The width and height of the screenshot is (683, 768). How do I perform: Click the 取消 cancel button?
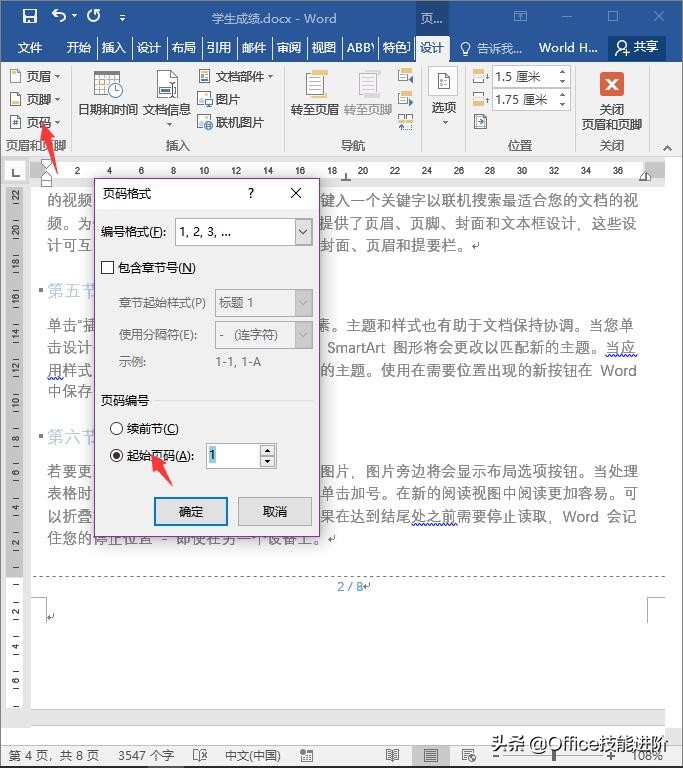(x=274, y=512)
